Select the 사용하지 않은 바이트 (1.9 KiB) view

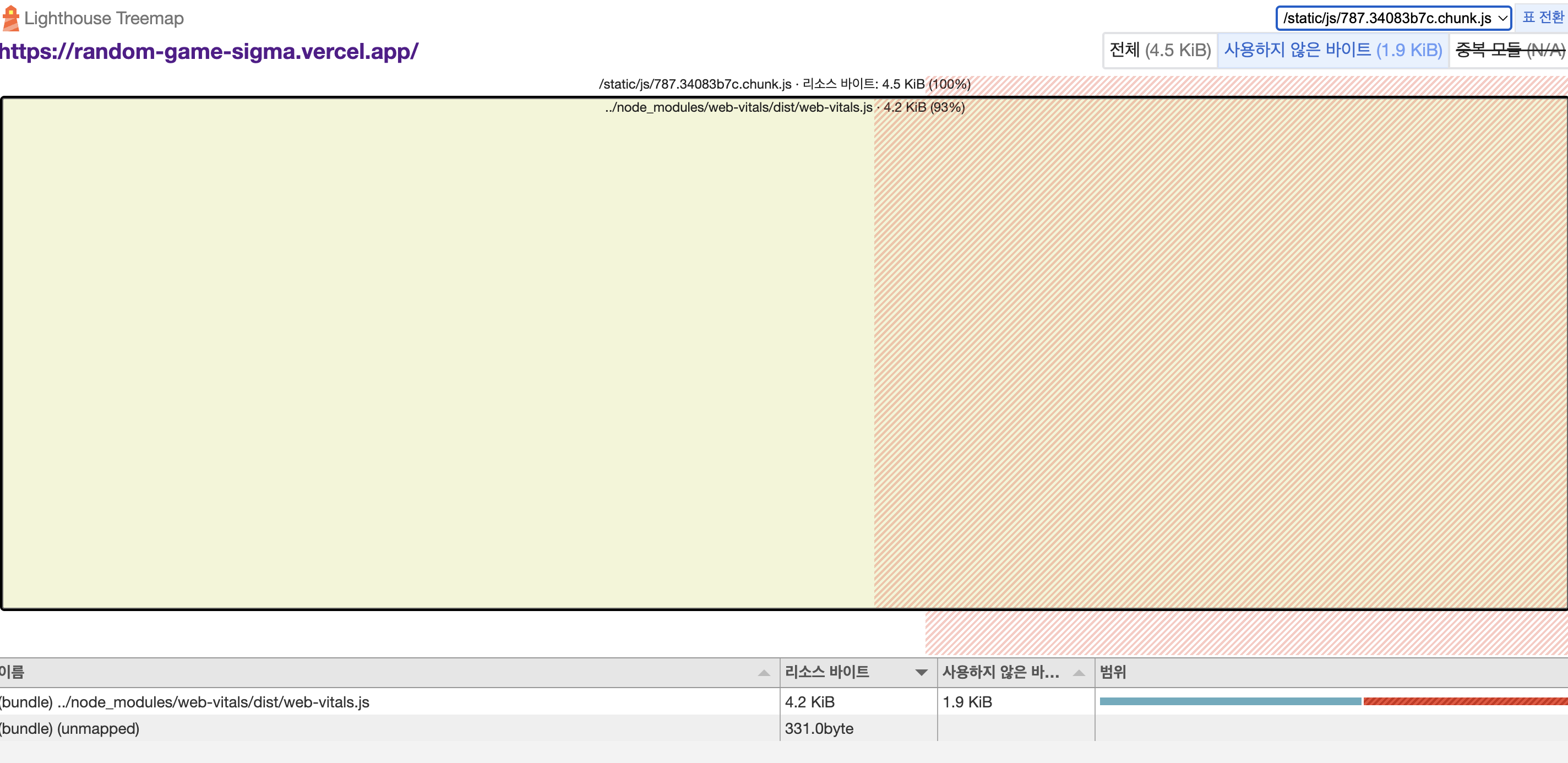1332,50
